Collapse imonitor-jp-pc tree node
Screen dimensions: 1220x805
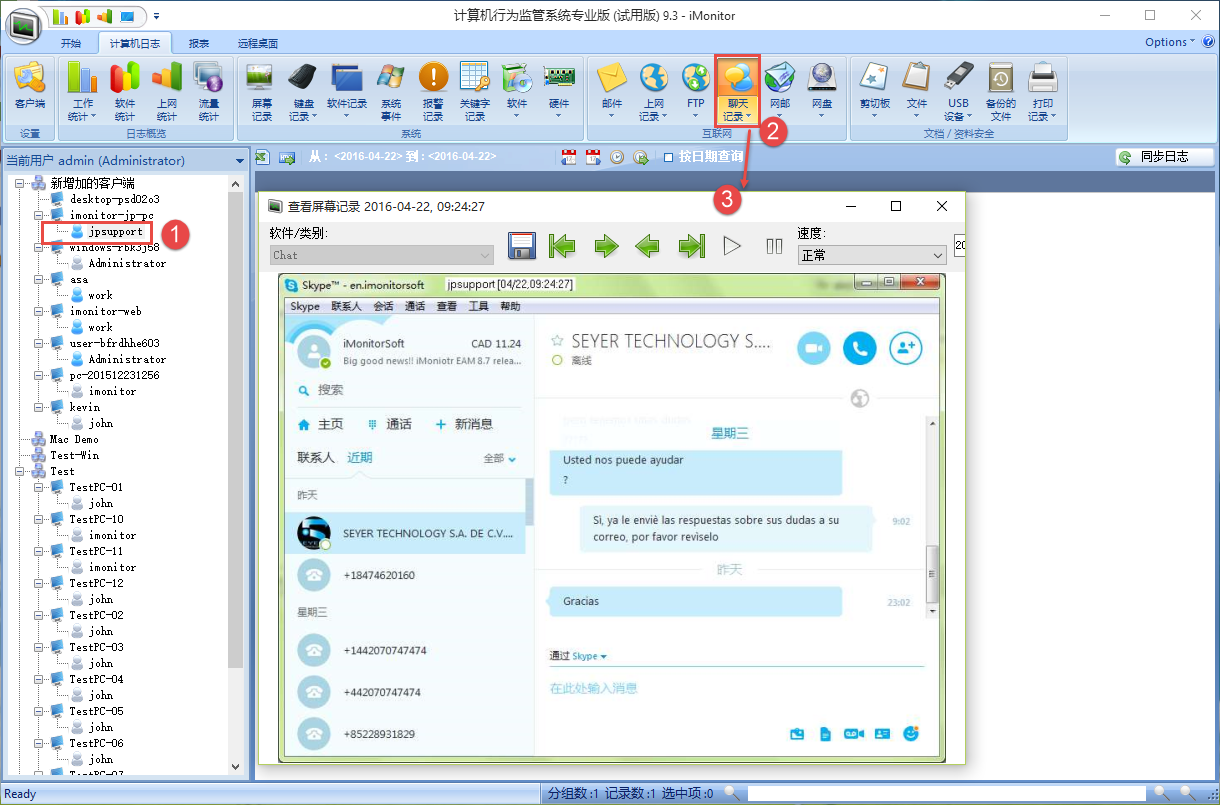[x=40, y=215]
